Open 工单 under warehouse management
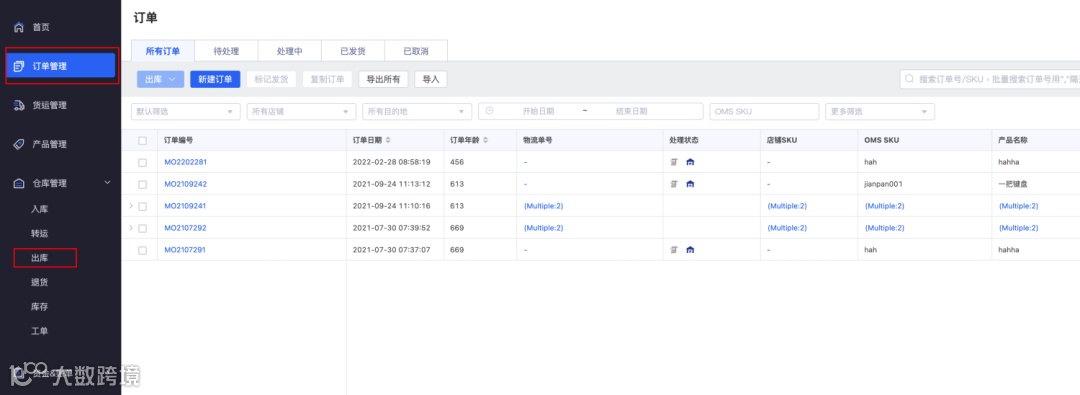1080x395 pixels. pos(39,332)
